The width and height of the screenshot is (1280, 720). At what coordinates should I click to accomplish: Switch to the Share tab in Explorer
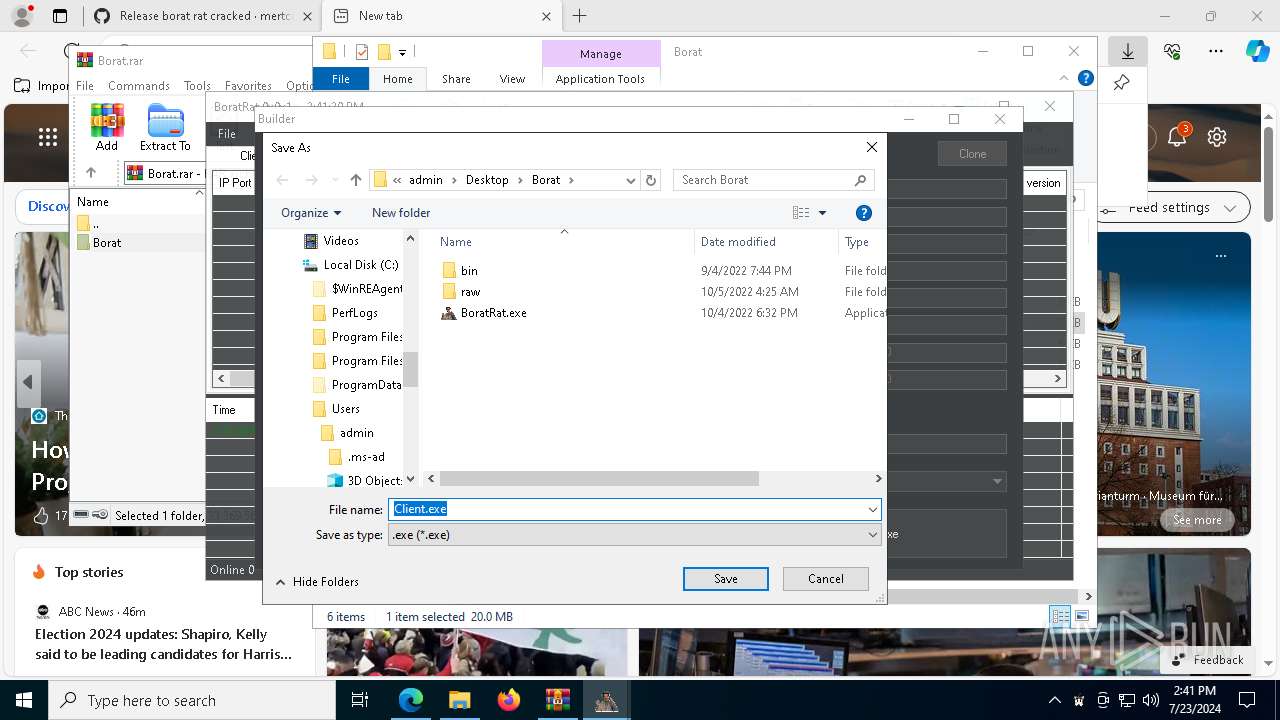(x=456, y=79)
